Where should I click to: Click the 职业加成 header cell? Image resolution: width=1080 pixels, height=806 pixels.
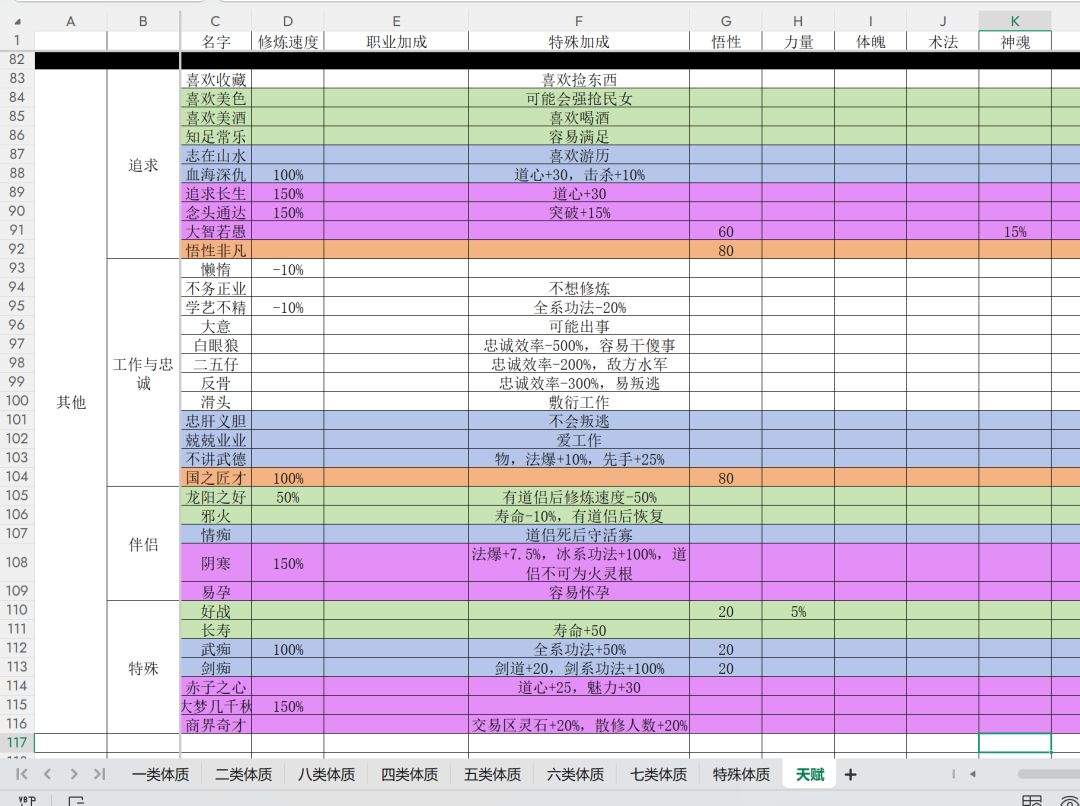point(396,41)
